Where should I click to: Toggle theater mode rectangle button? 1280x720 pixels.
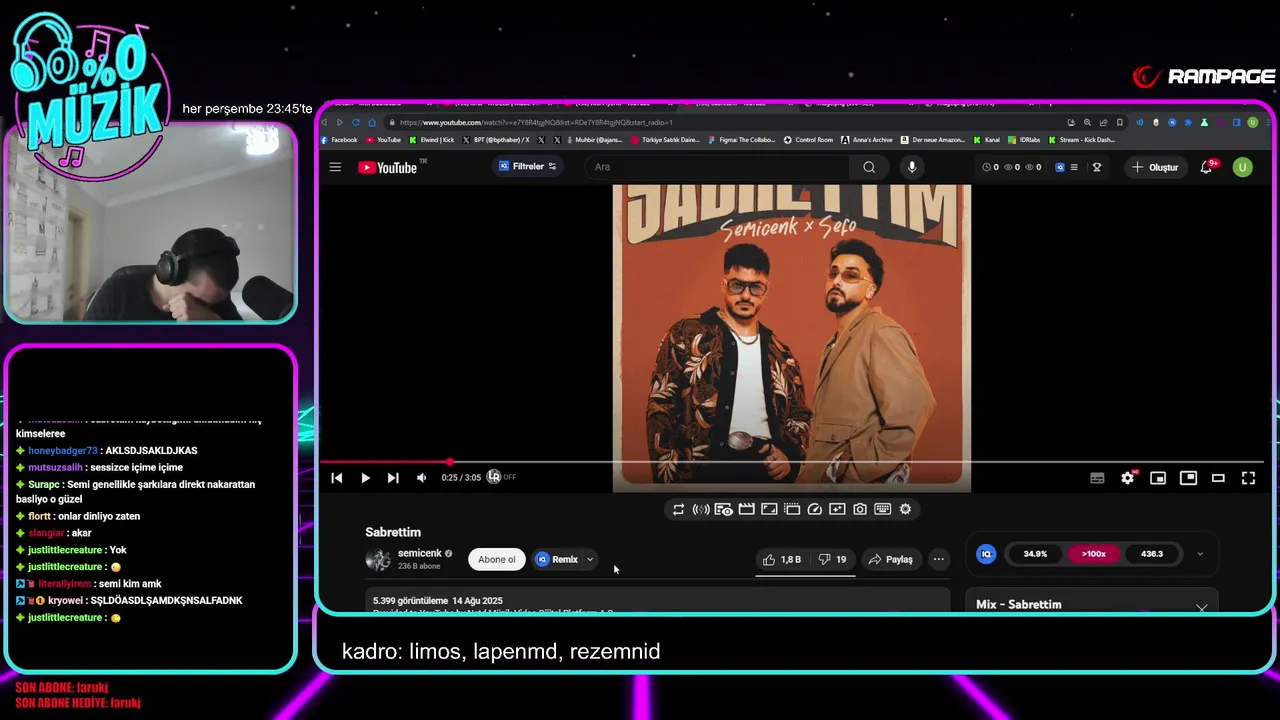tap(1218, 478)
